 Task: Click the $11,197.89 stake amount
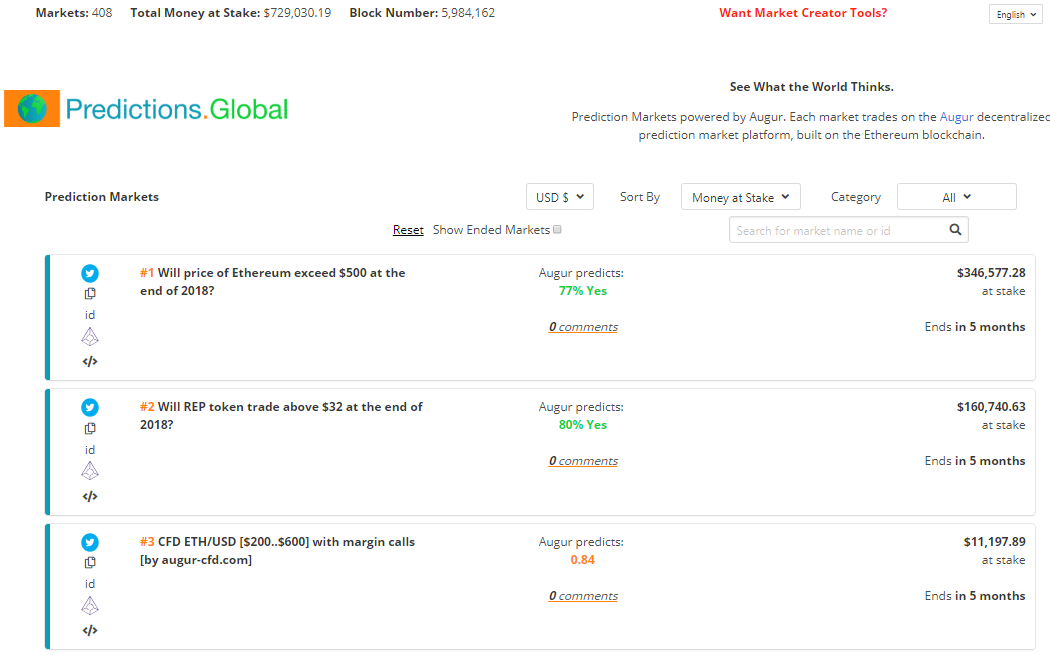tap(994, 542)
